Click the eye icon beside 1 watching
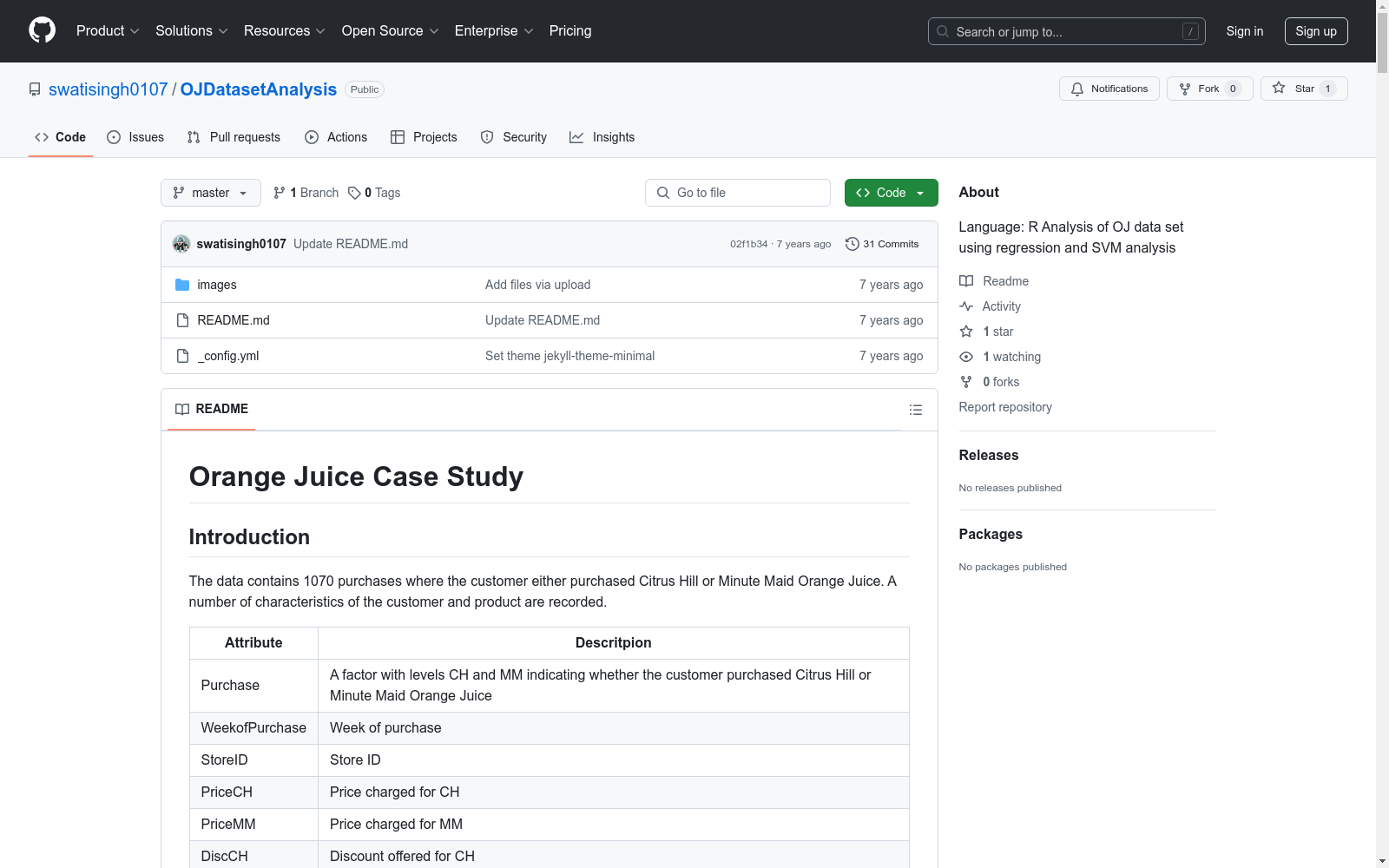The image size is (1389, 868). (966, 357)
